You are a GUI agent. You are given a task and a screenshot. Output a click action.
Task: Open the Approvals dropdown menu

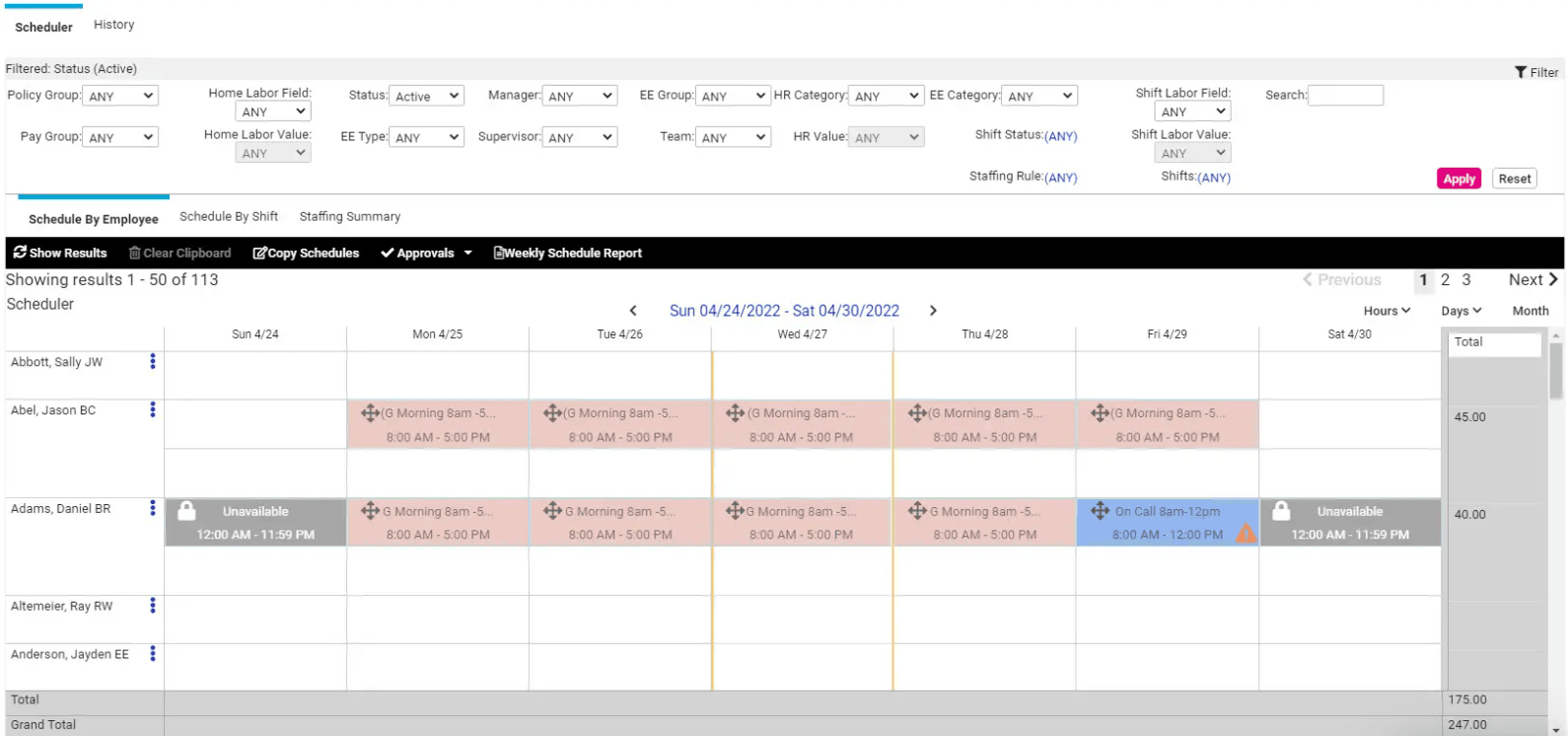[427, 253]
